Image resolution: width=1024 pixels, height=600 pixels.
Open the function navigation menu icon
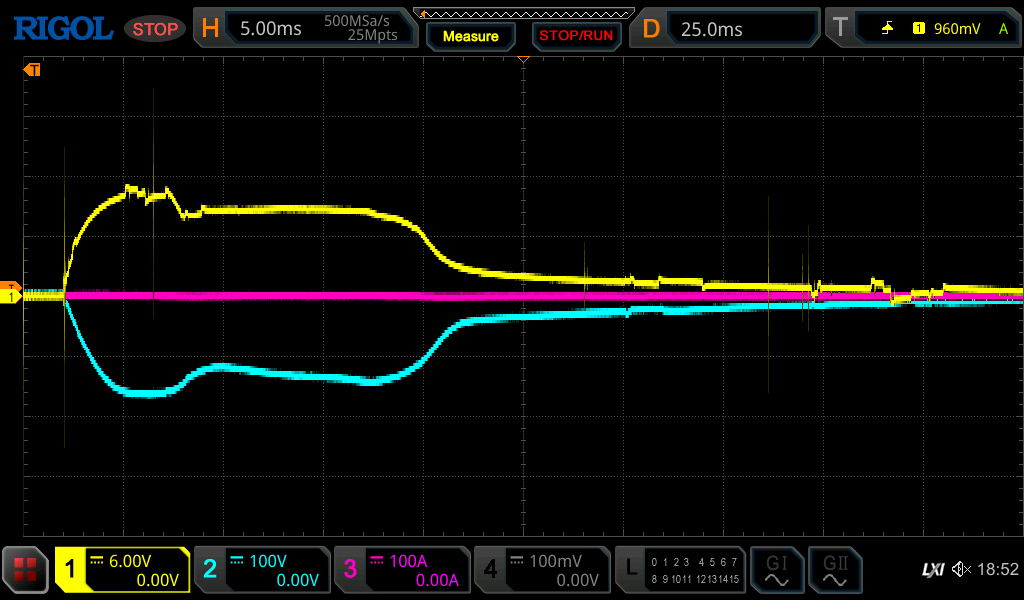(25, 570)
